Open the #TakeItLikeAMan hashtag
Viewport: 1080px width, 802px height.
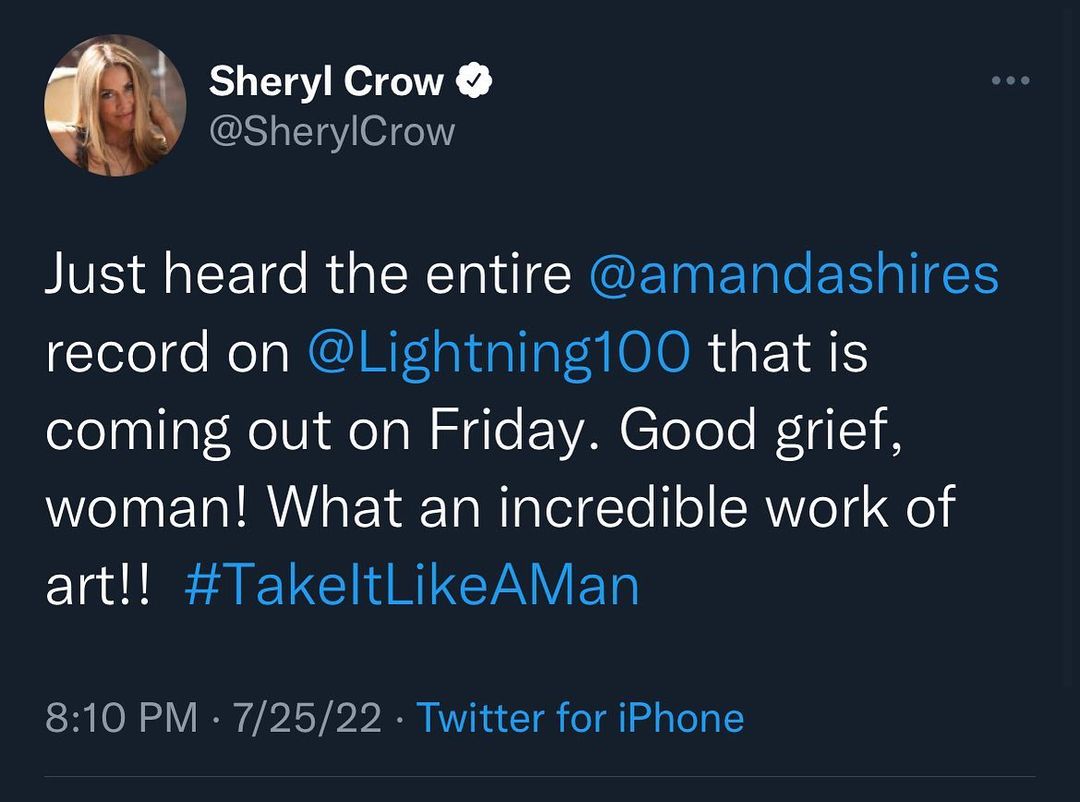pos(411,586)
